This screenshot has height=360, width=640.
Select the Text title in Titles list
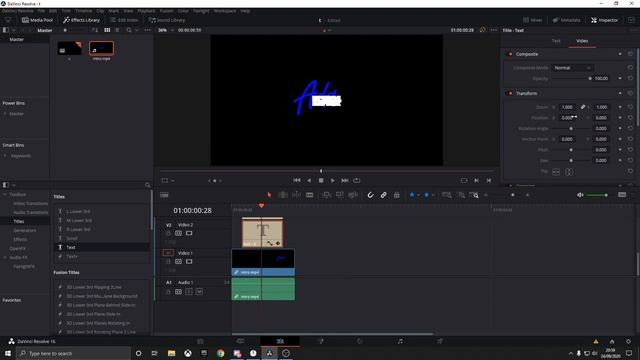click(x=102, y=247)
